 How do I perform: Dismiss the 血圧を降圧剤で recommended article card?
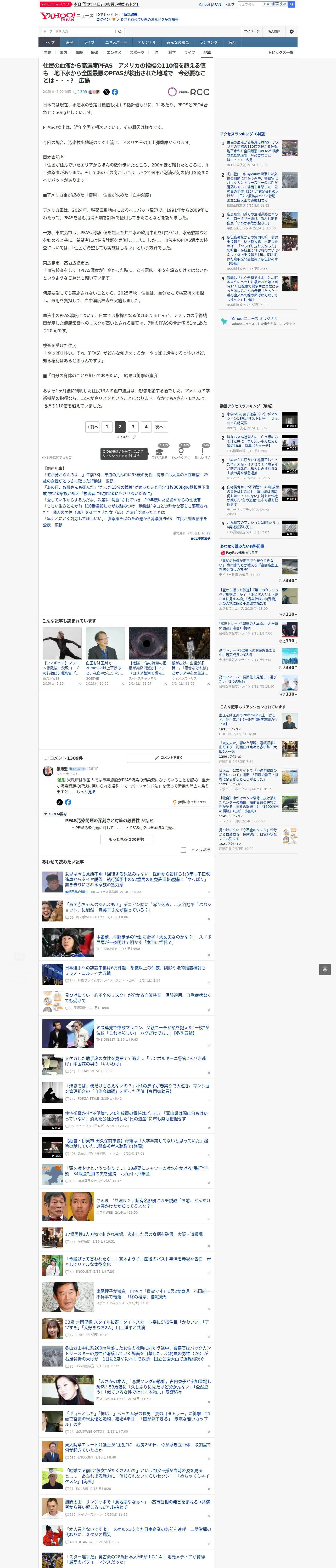click(122, 684)
